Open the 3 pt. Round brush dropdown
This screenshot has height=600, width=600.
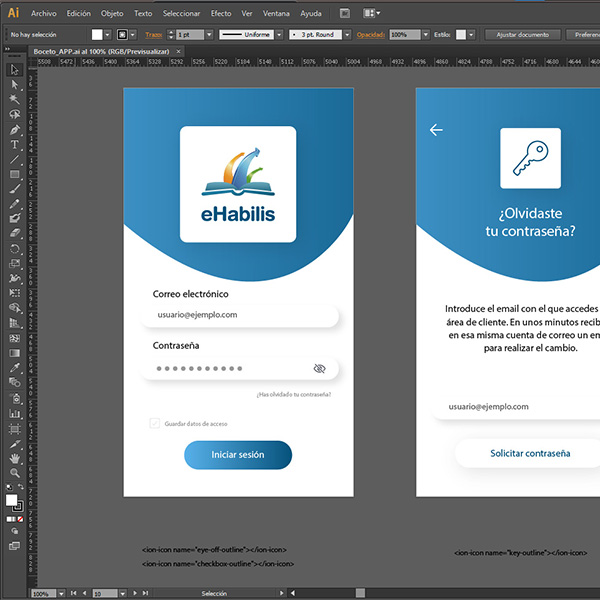click(347, 35)
